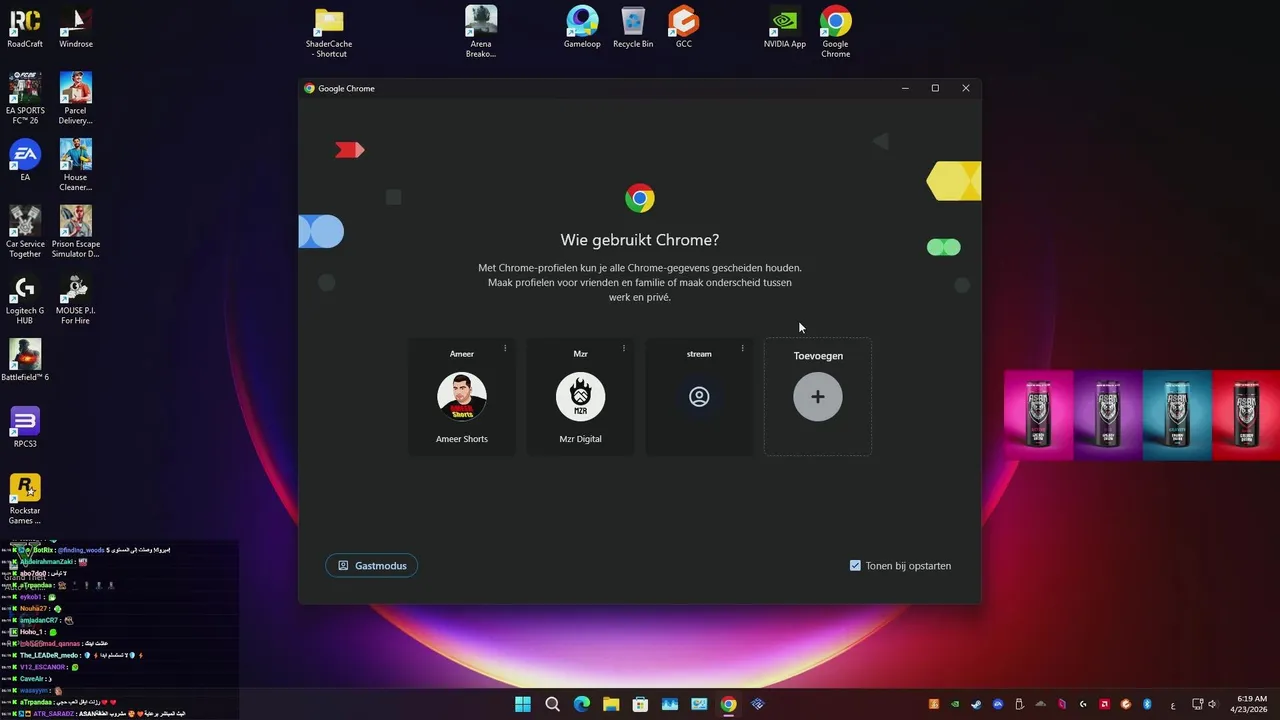The image size is (1280, 720).
Task: Select Car Service Together desktop icon
Action: [x=25, y=232]
